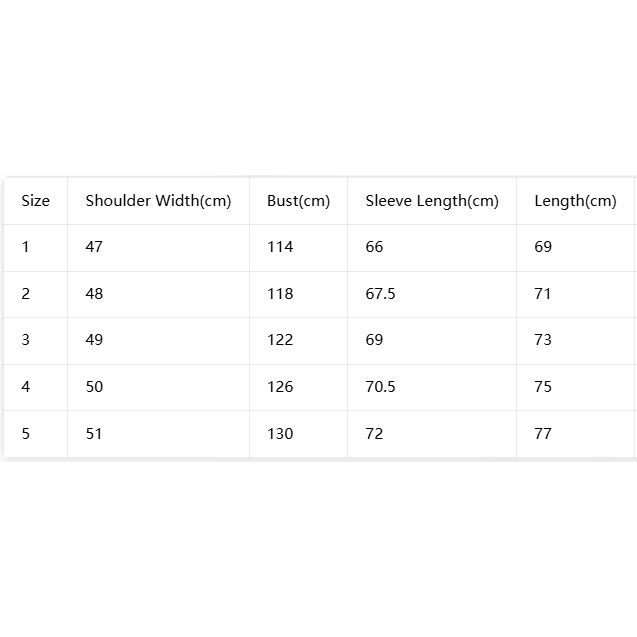This screenshot has width=637, height=637.
Task: Click the Shoulder Width(cm) header
Action: click(x=158, y=201)
